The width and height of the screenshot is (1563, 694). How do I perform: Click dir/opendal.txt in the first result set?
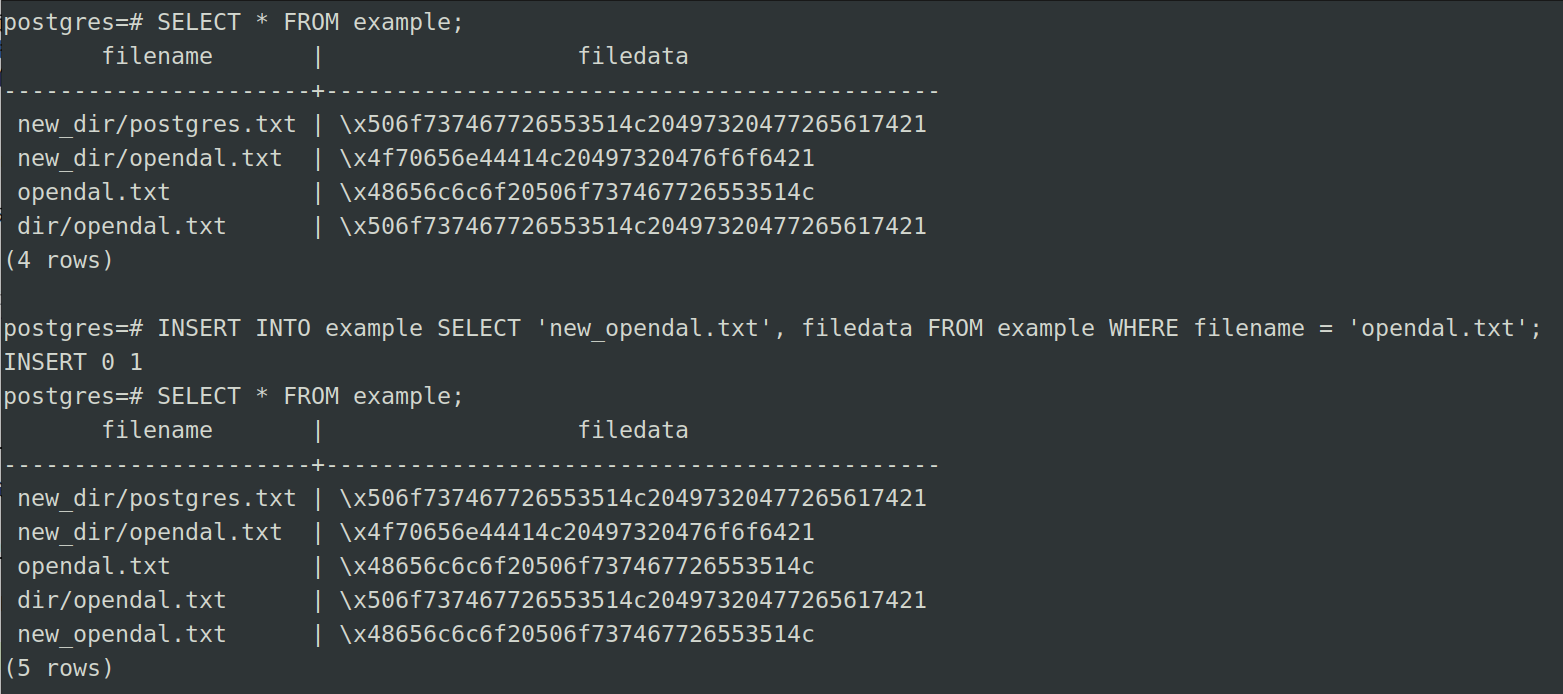122,226
